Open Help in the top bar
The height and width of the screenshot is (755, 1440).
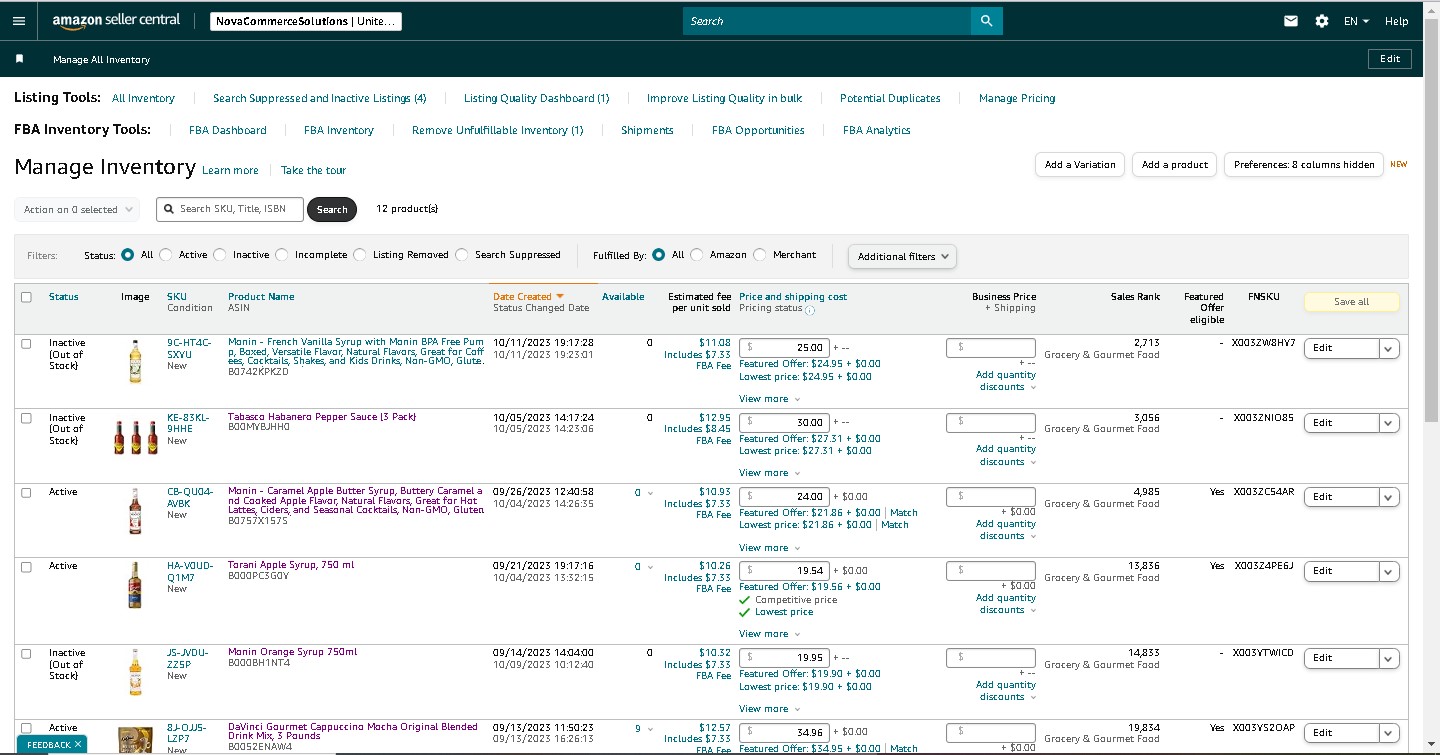pyautogui.click(x=1397, y=21)
